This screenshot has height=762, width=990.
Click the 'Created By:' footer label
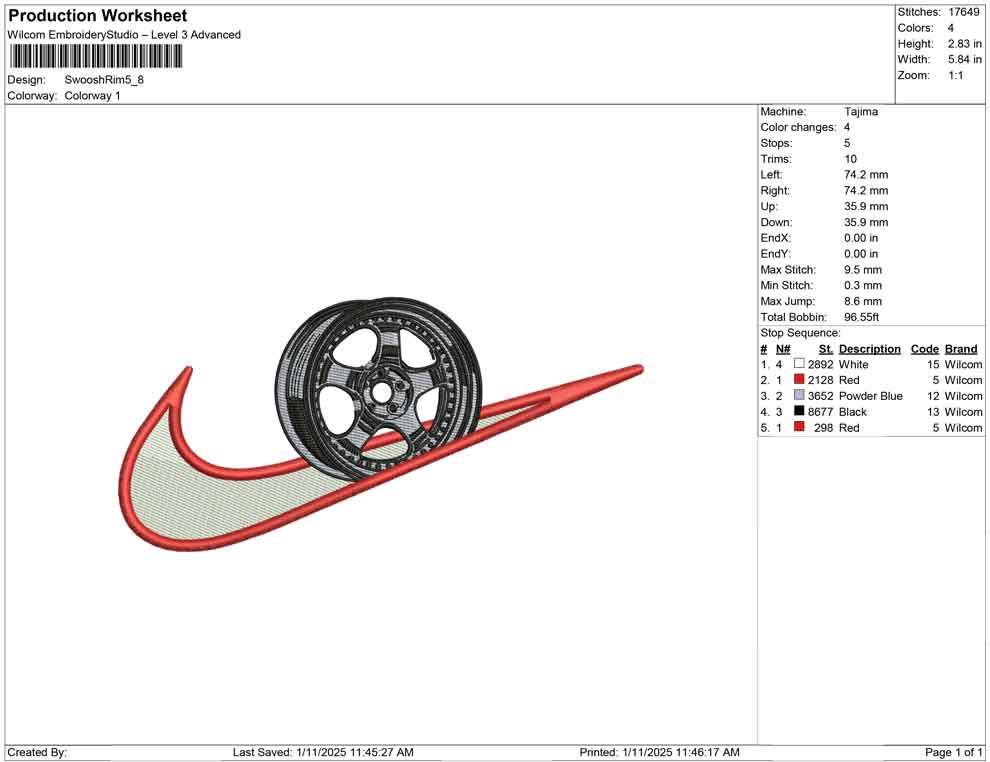(x=37, y=752)
